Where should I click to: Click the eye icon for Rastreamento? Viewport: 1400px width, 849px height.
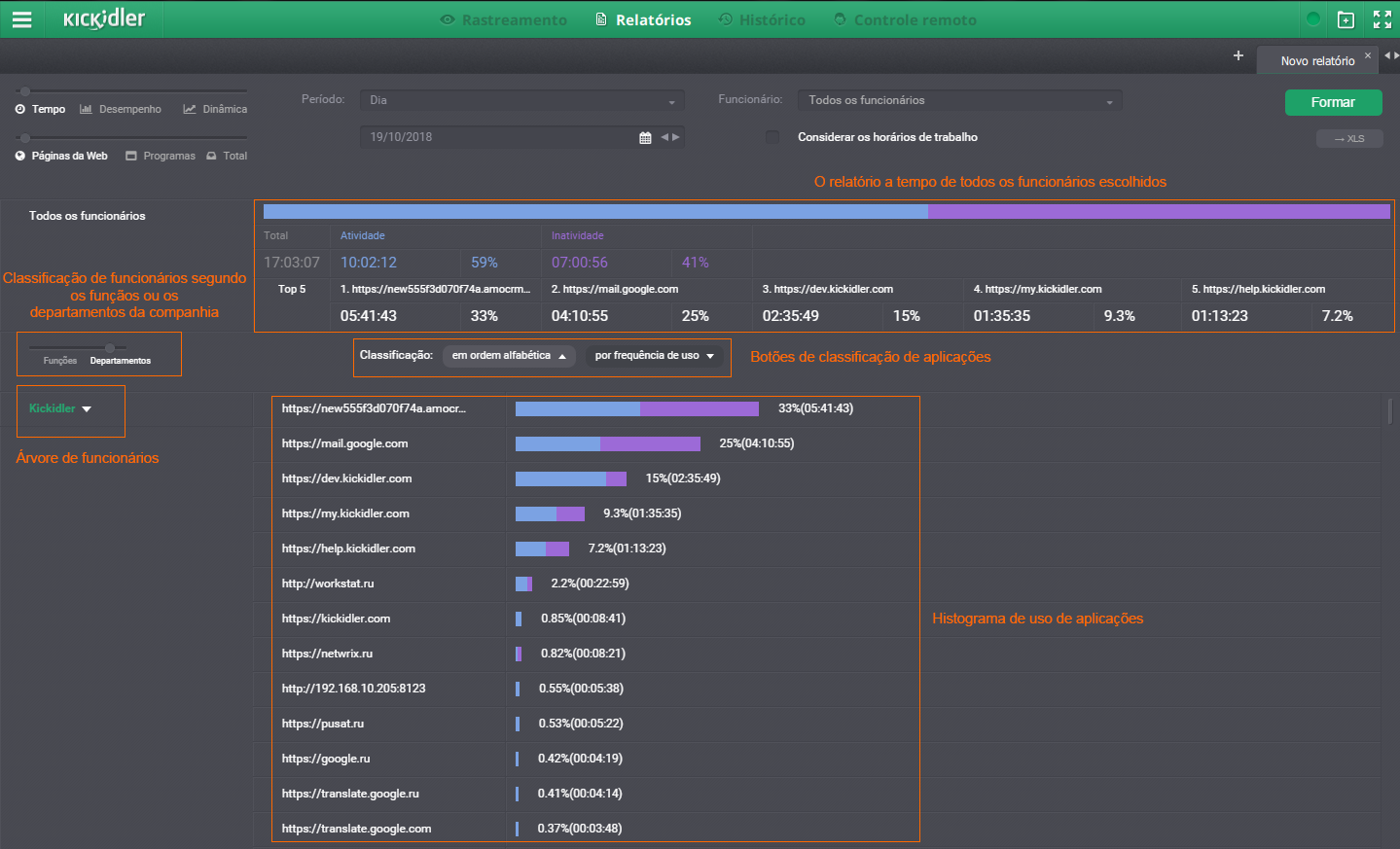448,19
